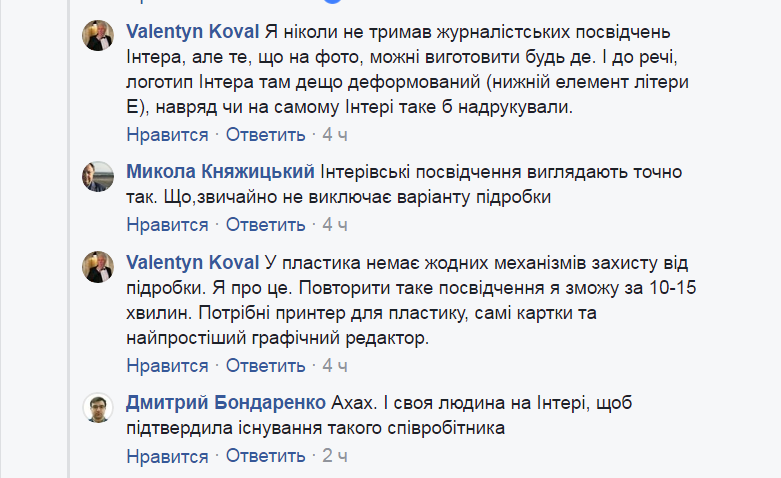Click Valentyn Koval's avatar on third comment
The height and width of the screenshot is (478, 781).
(97, 268)
